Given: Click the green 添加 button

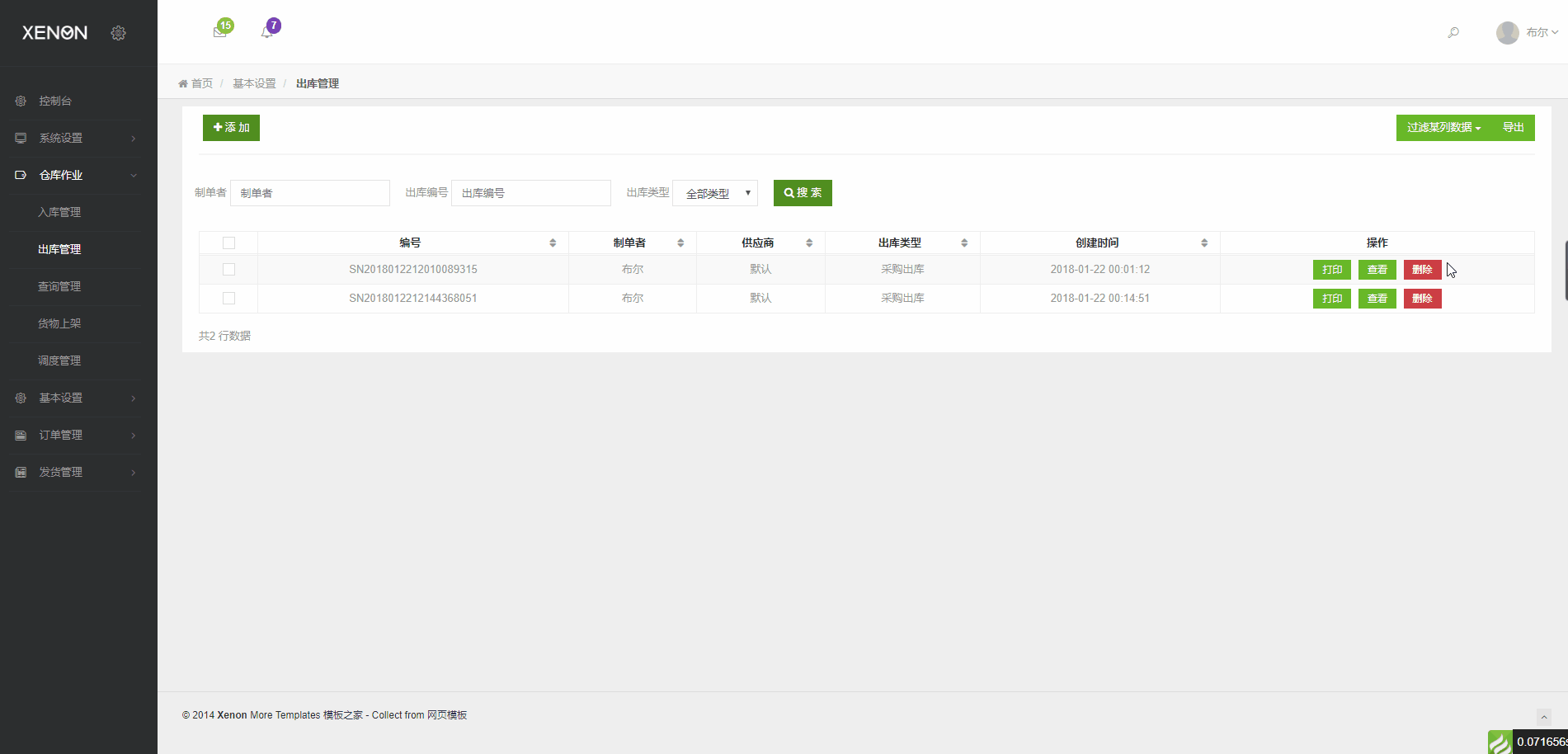Looking at the screenshot, I should pyautogui.click(x=231, y=128).
